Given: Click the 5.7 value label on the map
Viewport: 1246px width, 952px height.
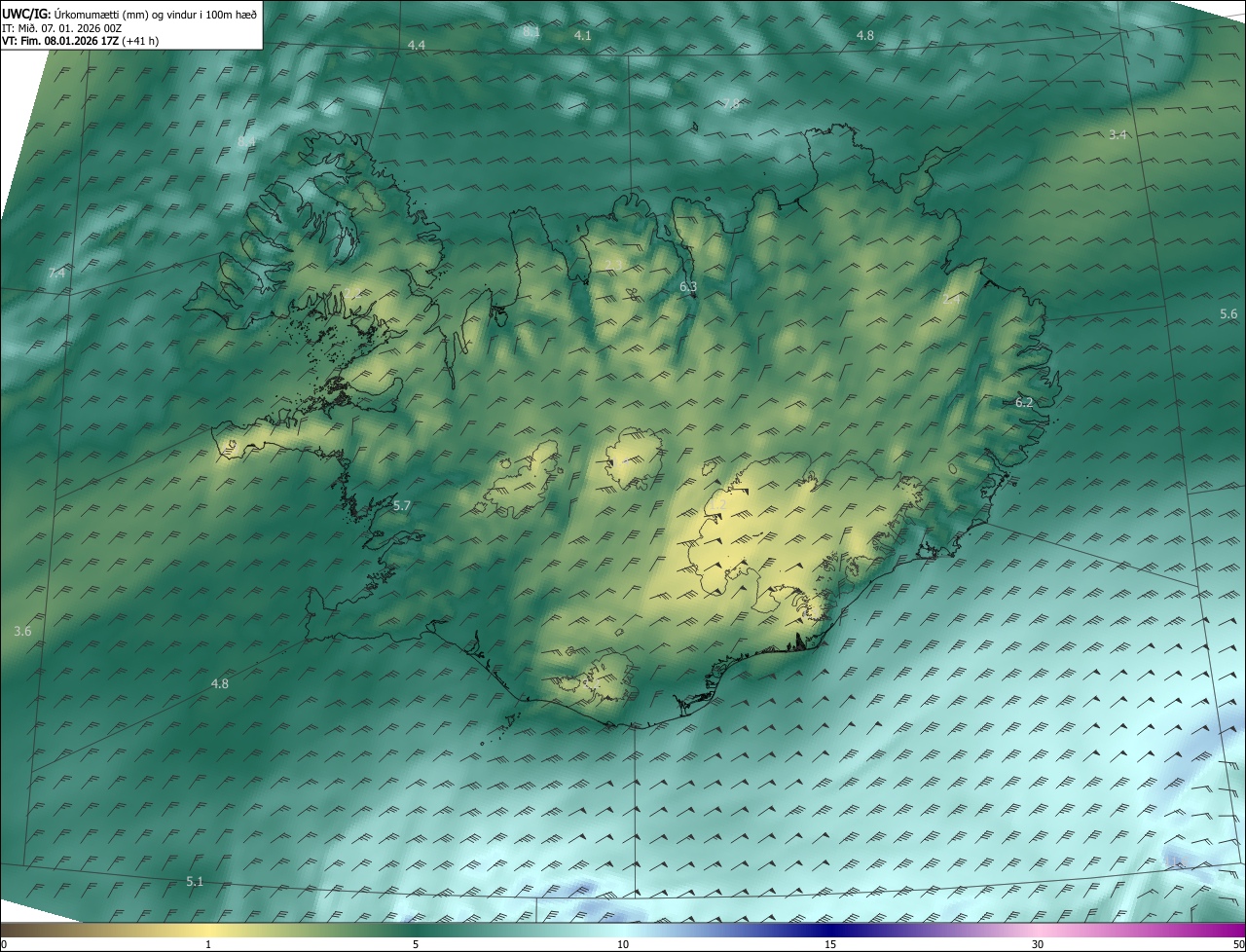Looking at the screenshot, I should point(402,505).
